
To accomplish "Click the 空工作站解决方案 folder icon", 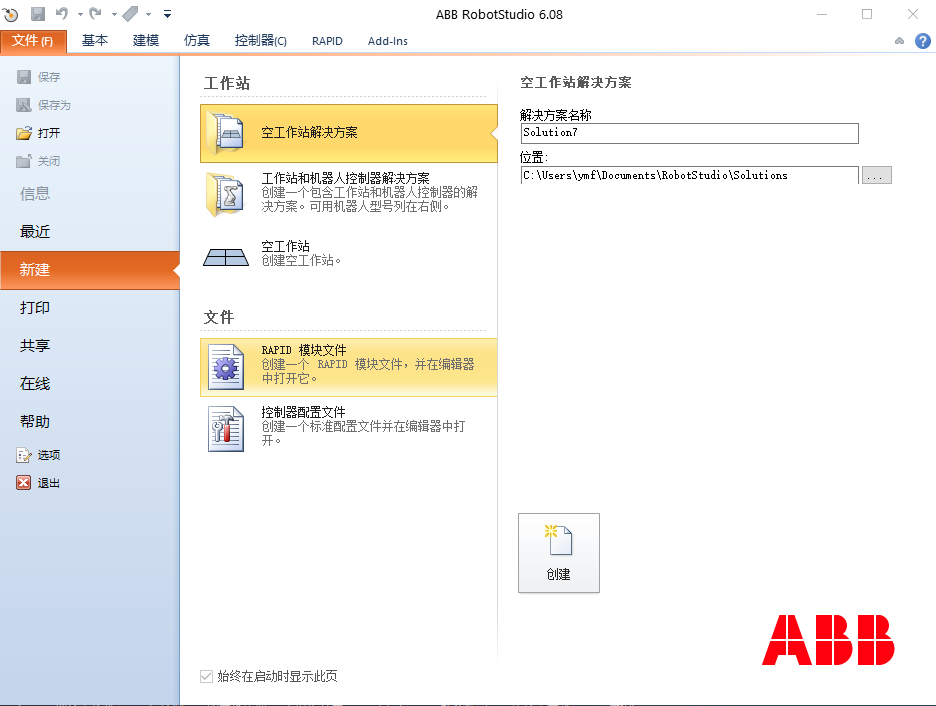I will [x=225, y=133].
